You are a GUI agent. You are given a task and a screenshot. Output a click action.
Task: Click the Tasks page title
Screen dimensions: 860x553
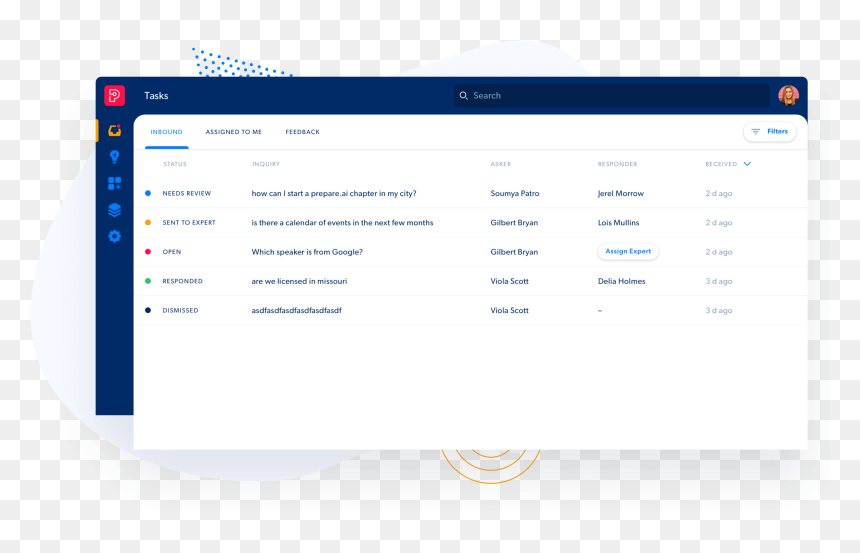[x=156, y=95]
